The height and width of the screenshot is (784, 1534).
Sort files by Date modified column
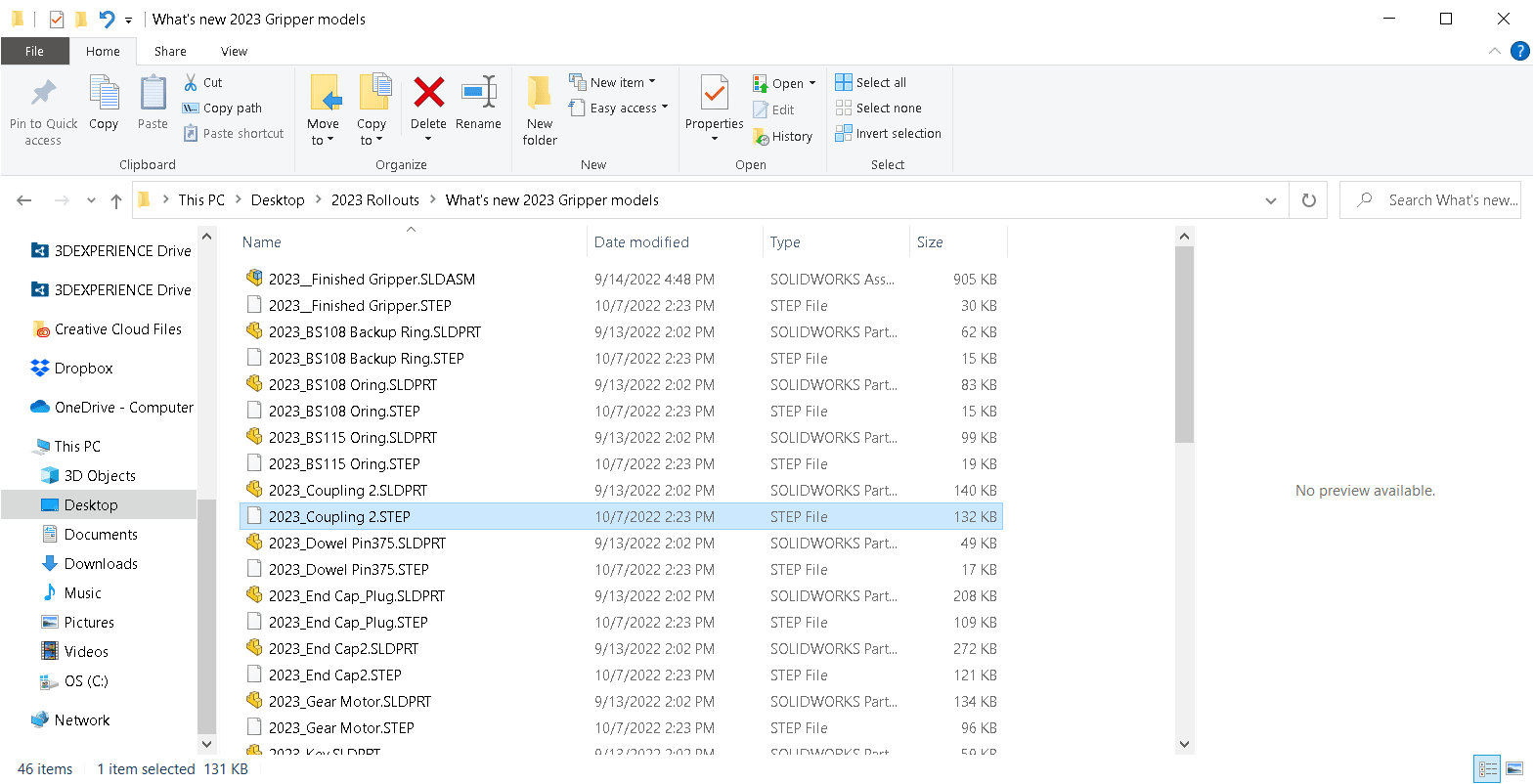(675, 242)
